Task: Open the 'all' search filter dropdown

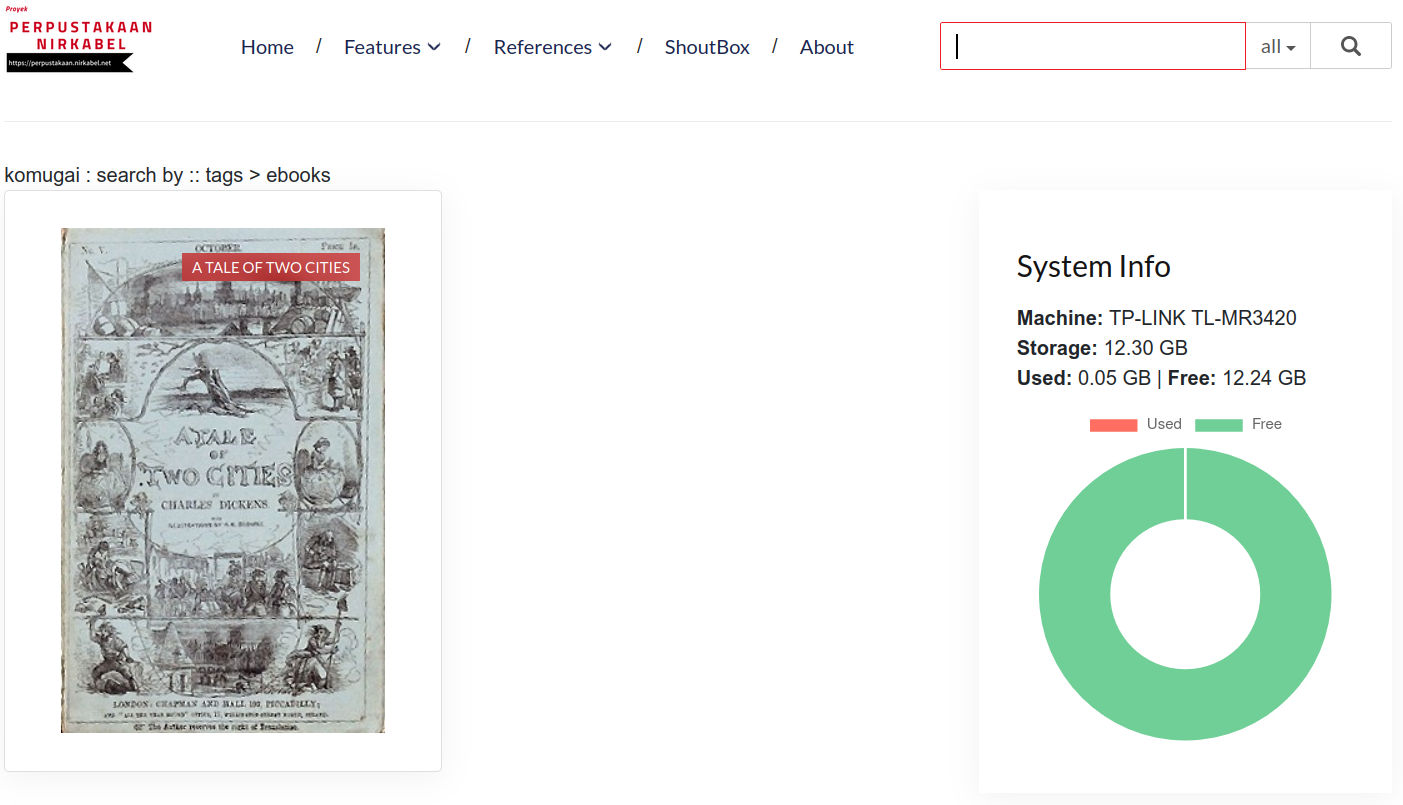Action: 1278,46
